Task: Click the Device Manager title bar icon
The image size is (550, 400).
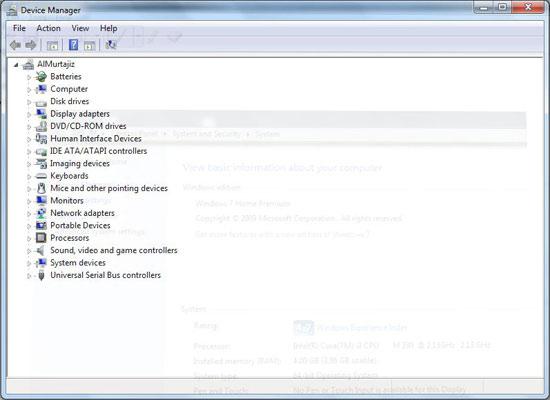Action: [x=12, y=11]
